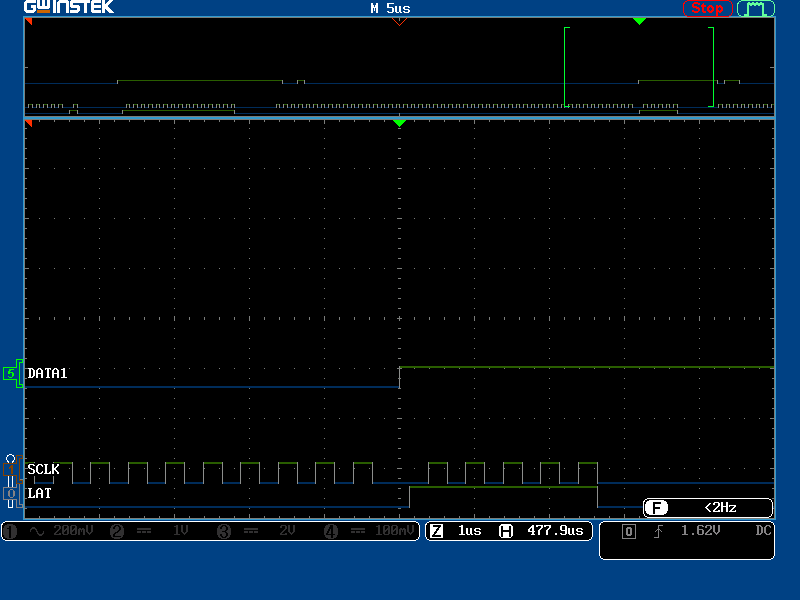Click the 200mV channel 1 scale
The image size is (800, 600).
73,531
